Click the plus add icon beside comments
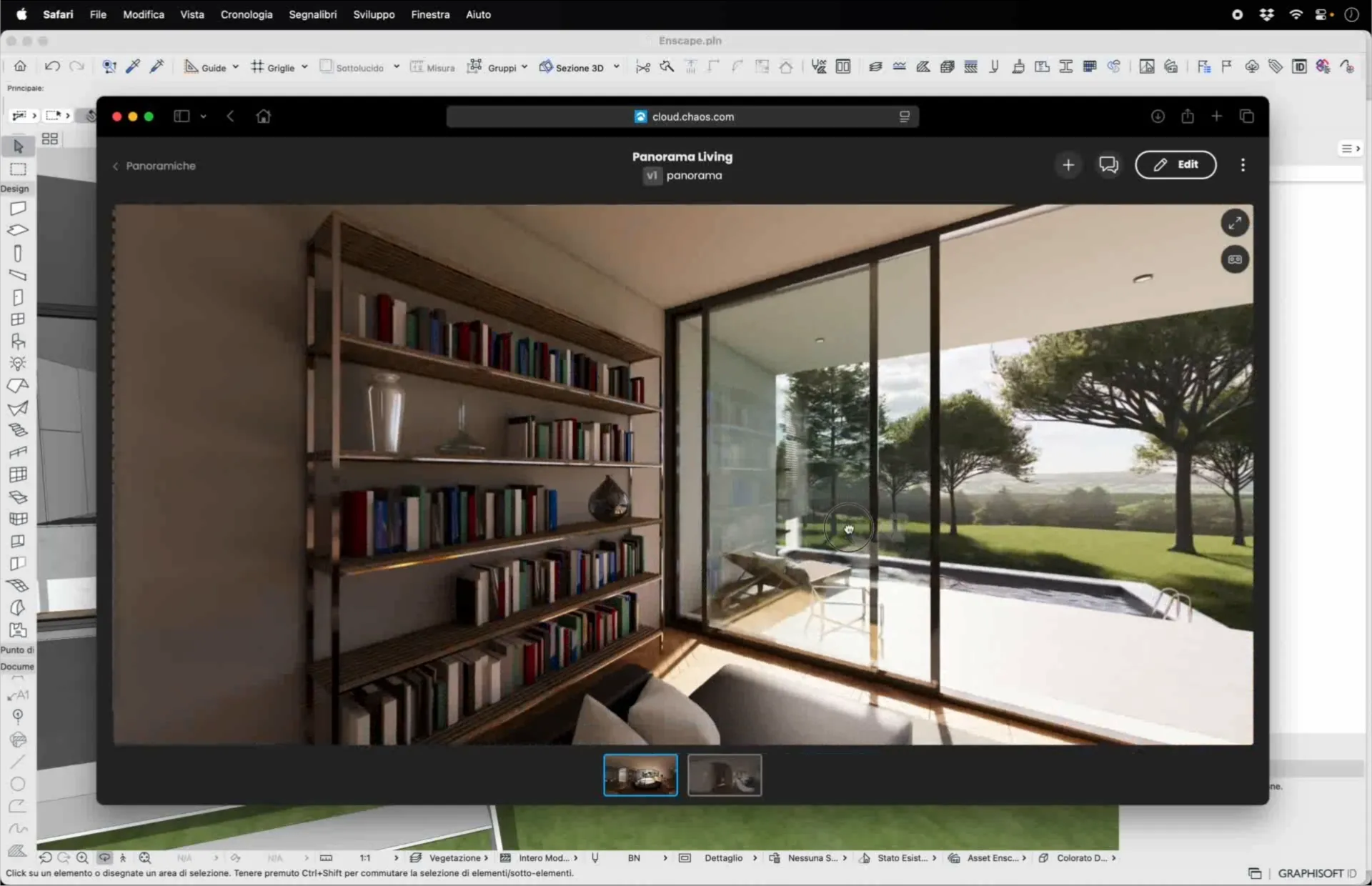This screenshot has width=1372, height=886. (x=1068, y=165)
